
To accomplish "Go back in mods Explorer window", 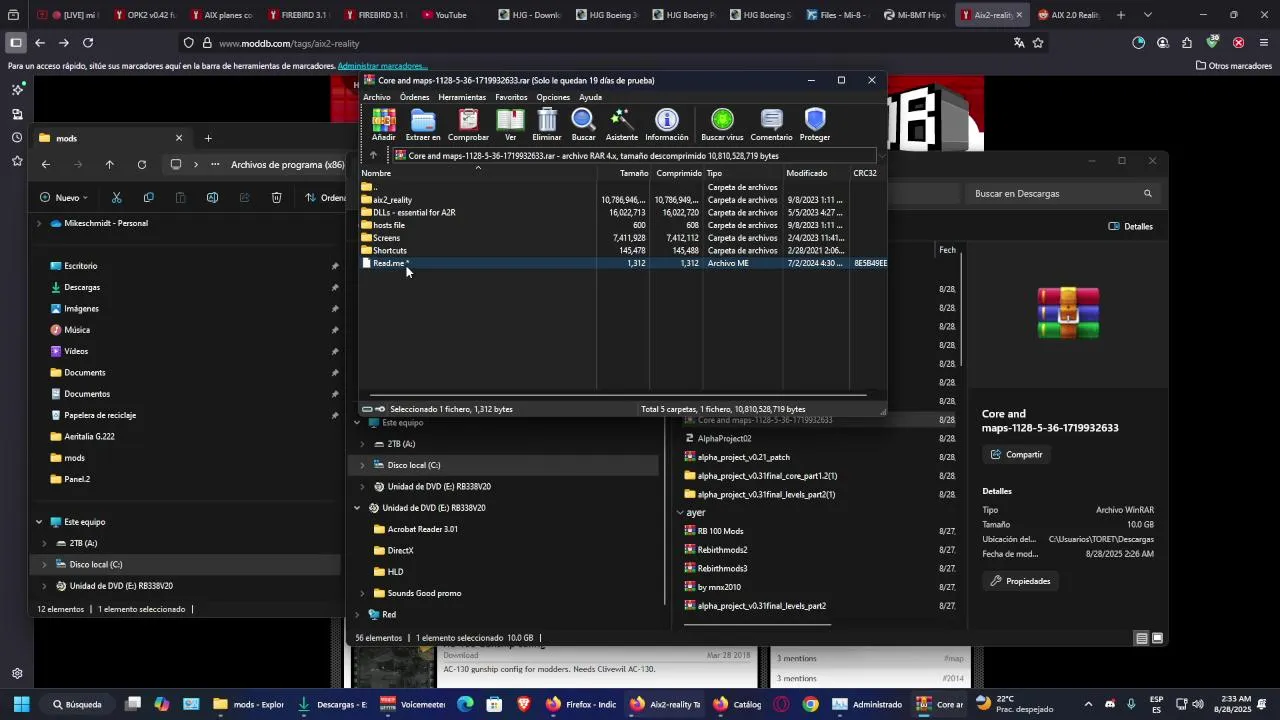I will pos(46,165).
